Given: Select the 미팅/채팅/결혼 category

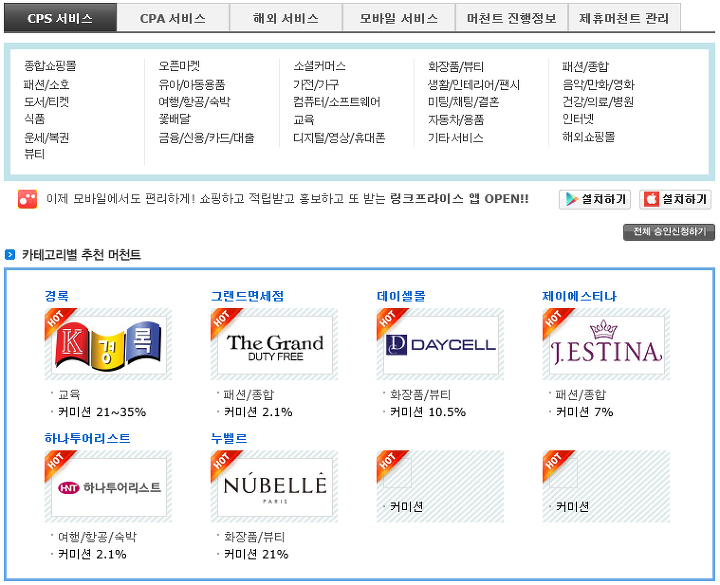Looking at the screenshot, I should pyautogui.click(x=463, y=102).
